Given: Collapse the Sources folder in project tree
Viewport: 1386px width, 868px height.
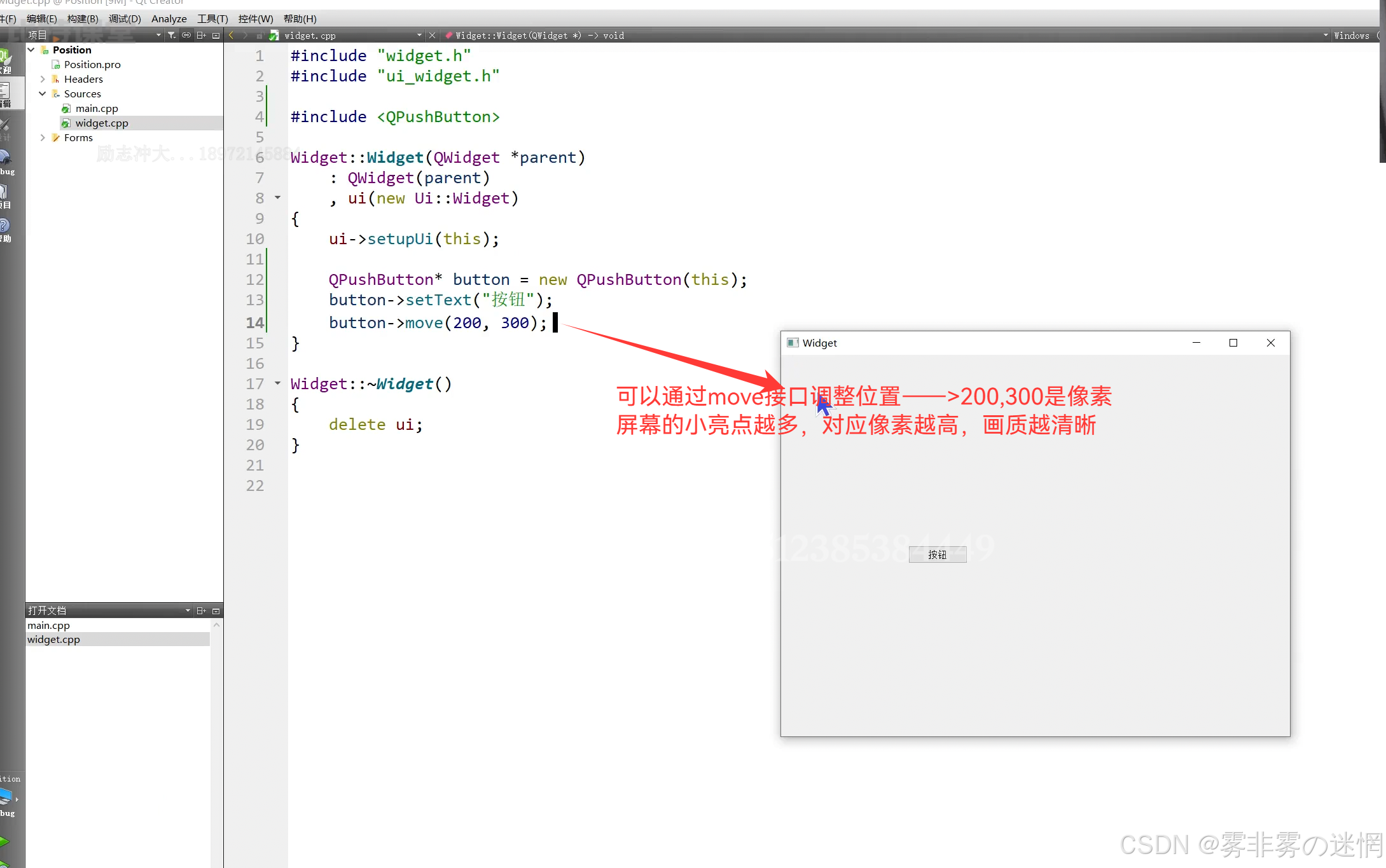Looking at the screenshot, I should point(42,93).
